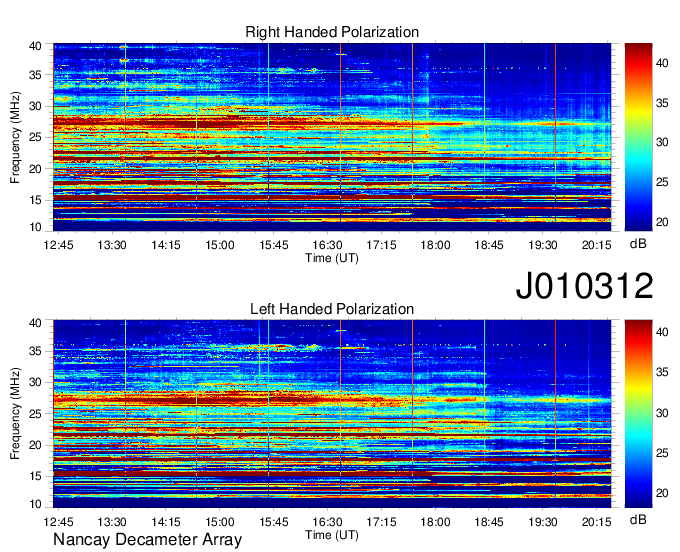Click 15:45 time tick on Left Handed plot
680x552 pixels.
274,522
